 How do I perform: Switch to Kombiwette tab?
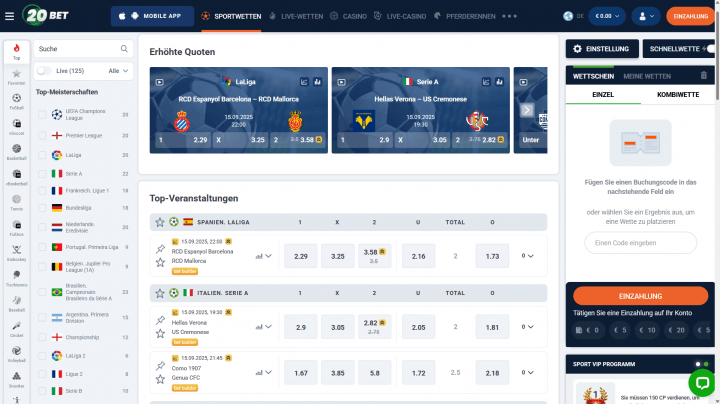(x=678, y=95)
